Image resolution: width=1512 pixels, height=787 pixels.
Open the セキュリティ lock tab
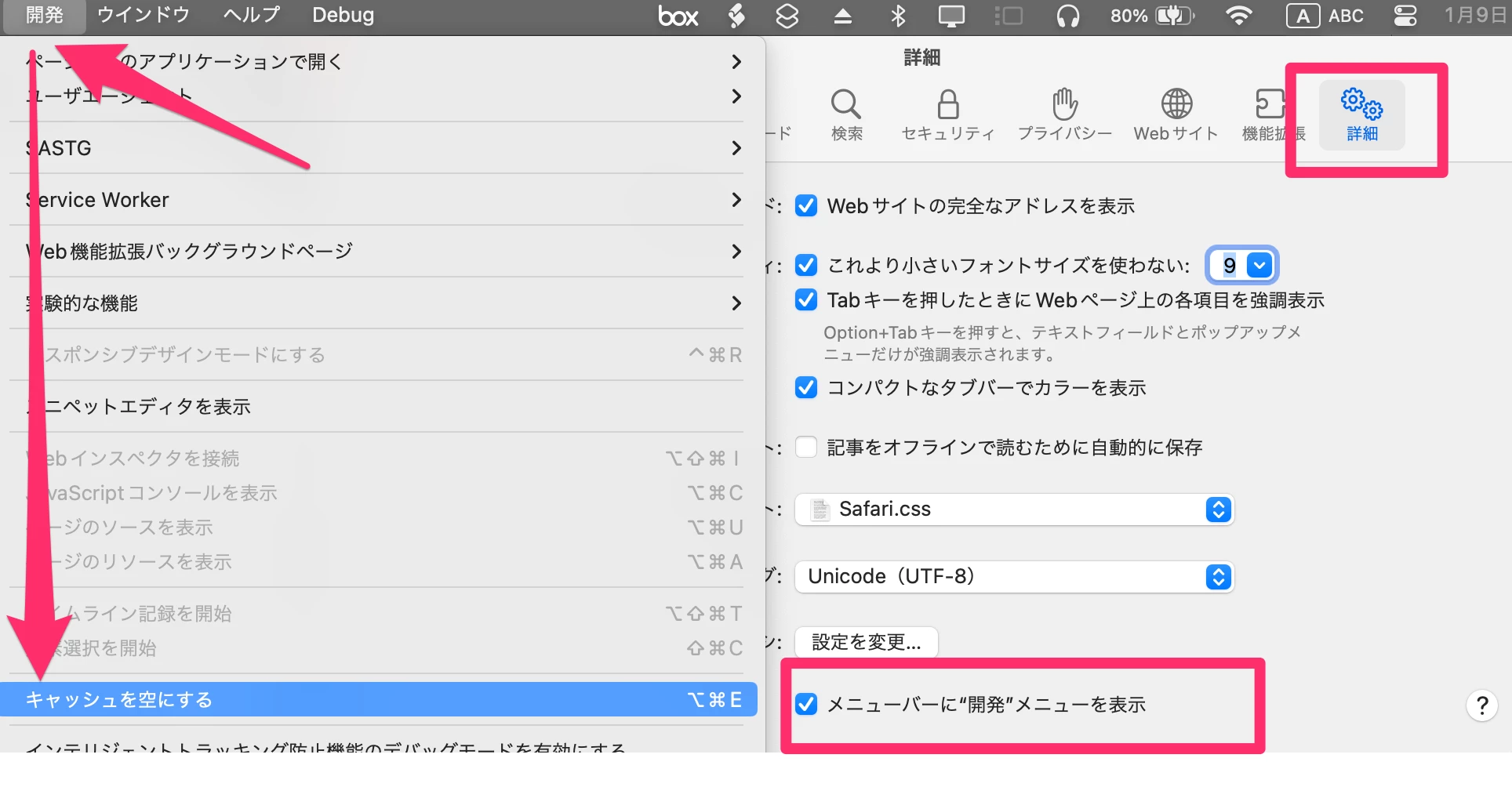point(947,115)
